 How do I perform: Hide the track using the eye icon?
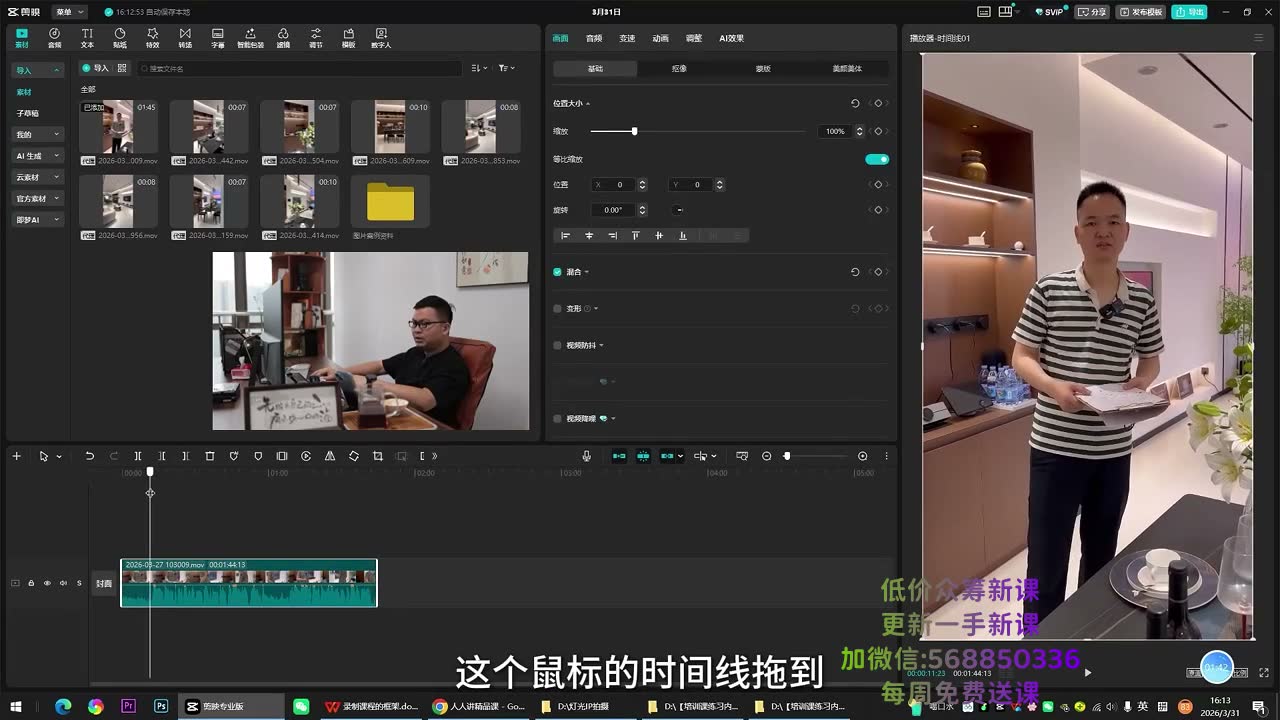(47, 583)
